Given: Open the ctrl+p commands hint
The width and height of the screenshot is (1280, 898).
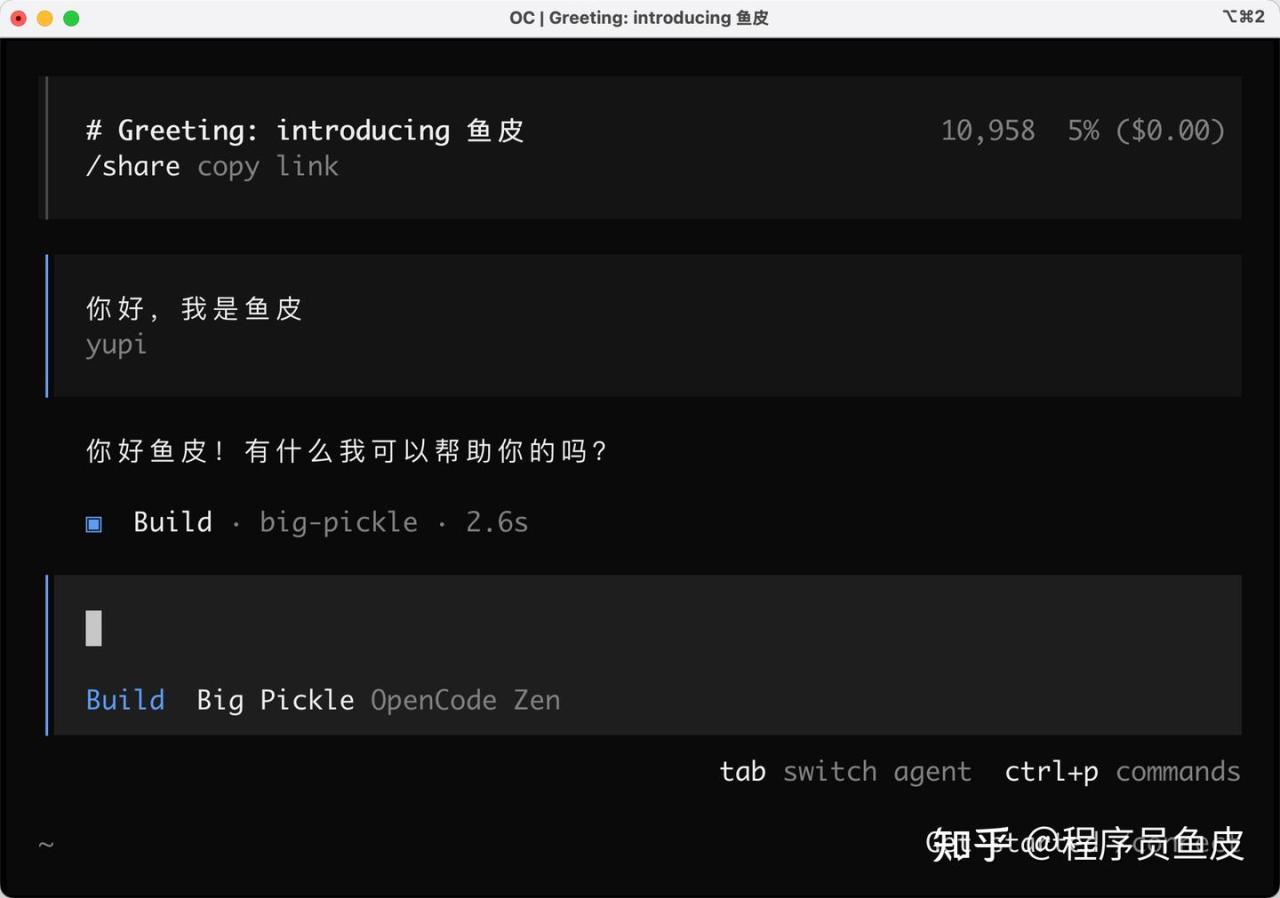Looking at the screenshot, I should [x=1122, y=772].
